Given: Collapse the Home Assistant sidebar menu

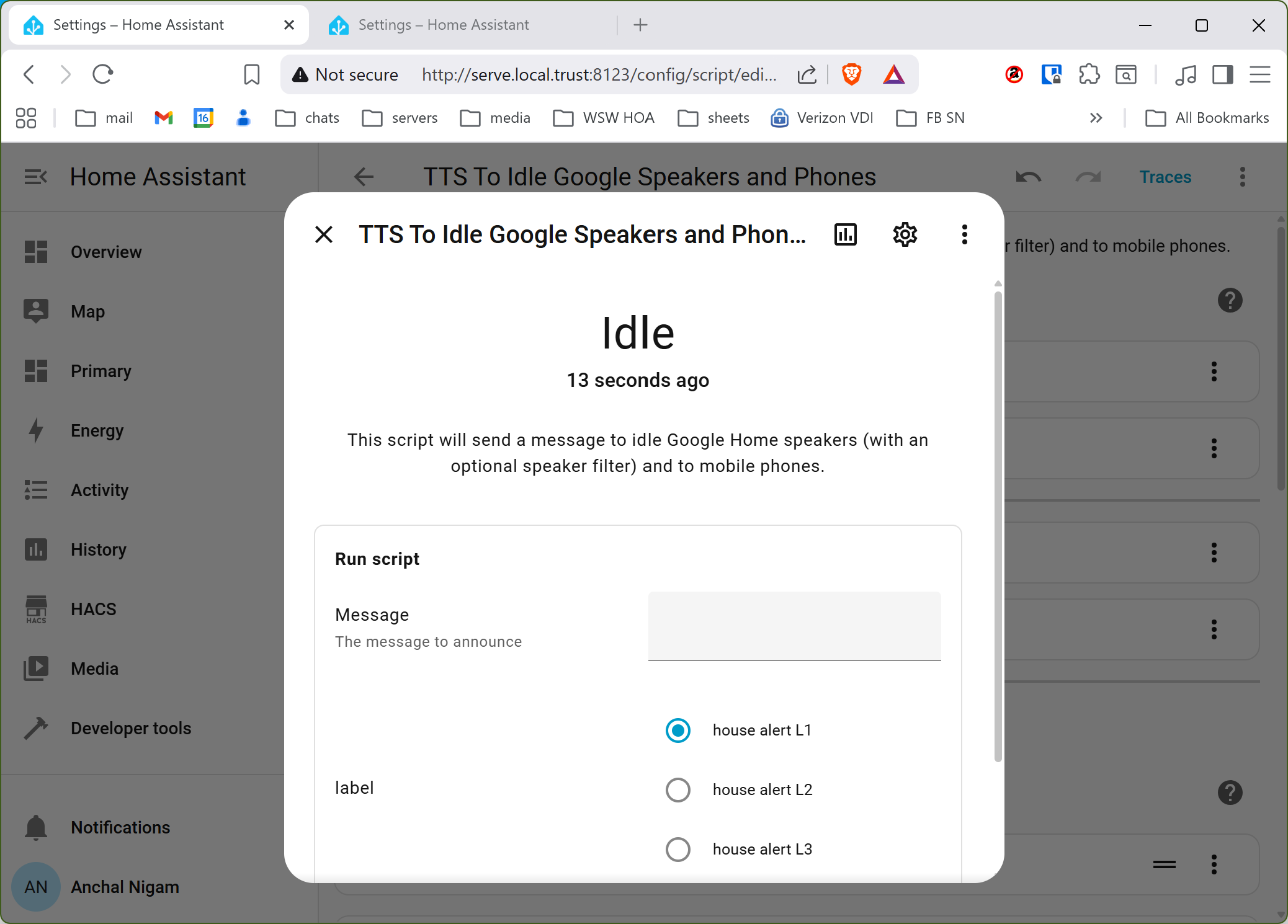Looking at the screenshot, I should pos(35,177).
